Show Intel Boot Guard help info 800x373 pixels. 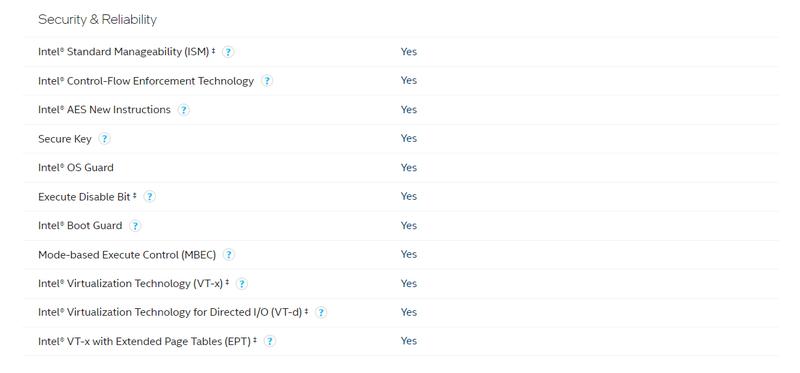click(135, 226)
